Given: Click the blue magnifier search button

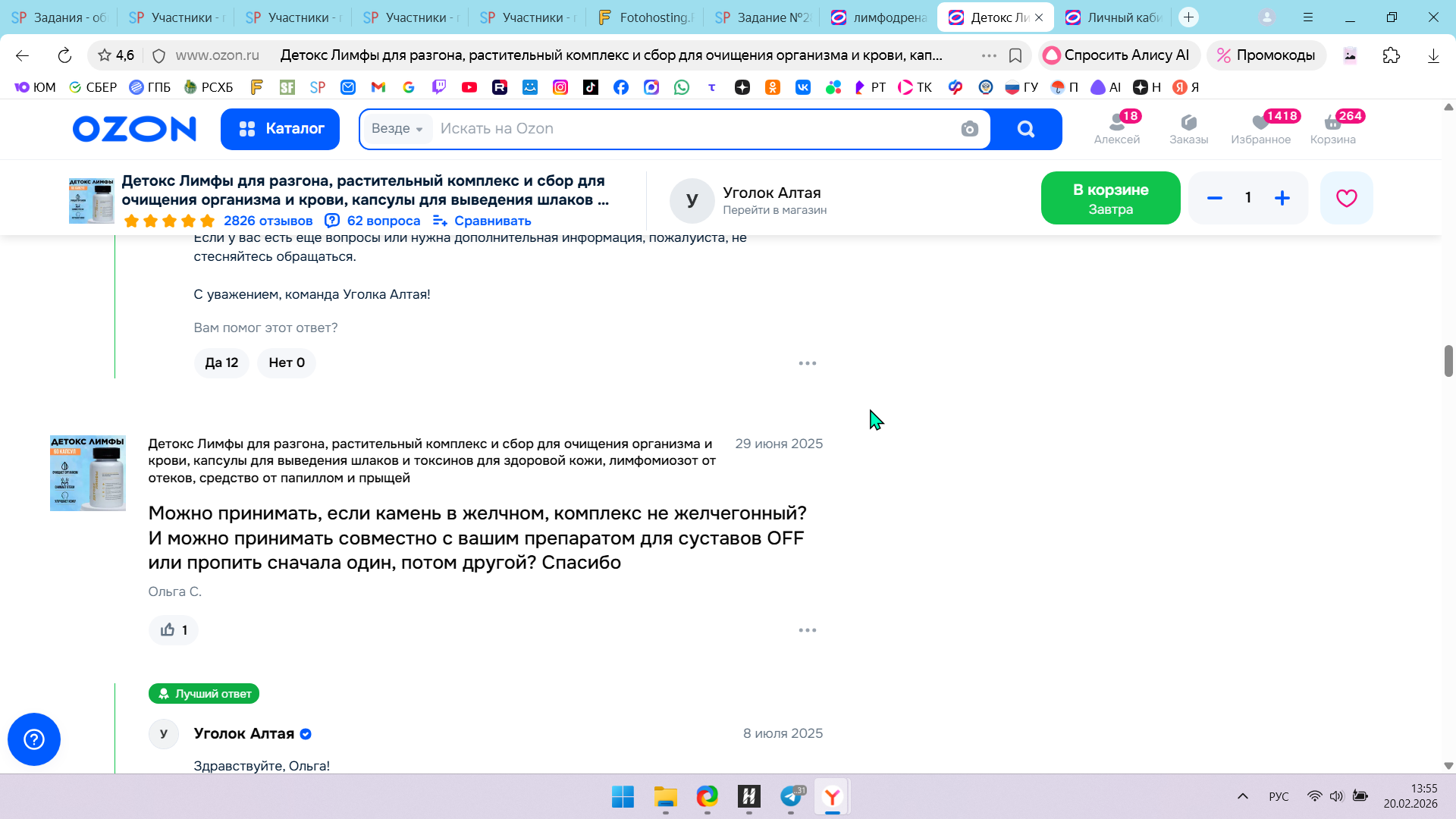Looking at the screenshot, I should 1026,129.
